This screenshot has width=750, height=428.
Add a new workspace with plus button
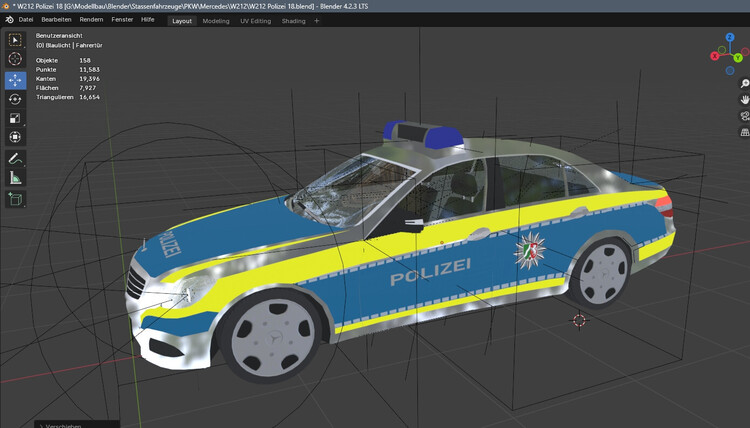point(317,20)
